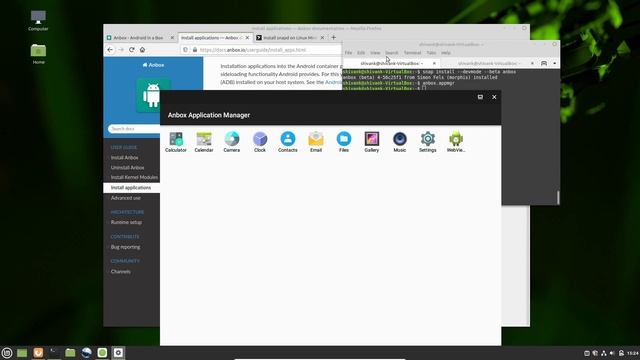Close the first terminal tab

(434, 63)
